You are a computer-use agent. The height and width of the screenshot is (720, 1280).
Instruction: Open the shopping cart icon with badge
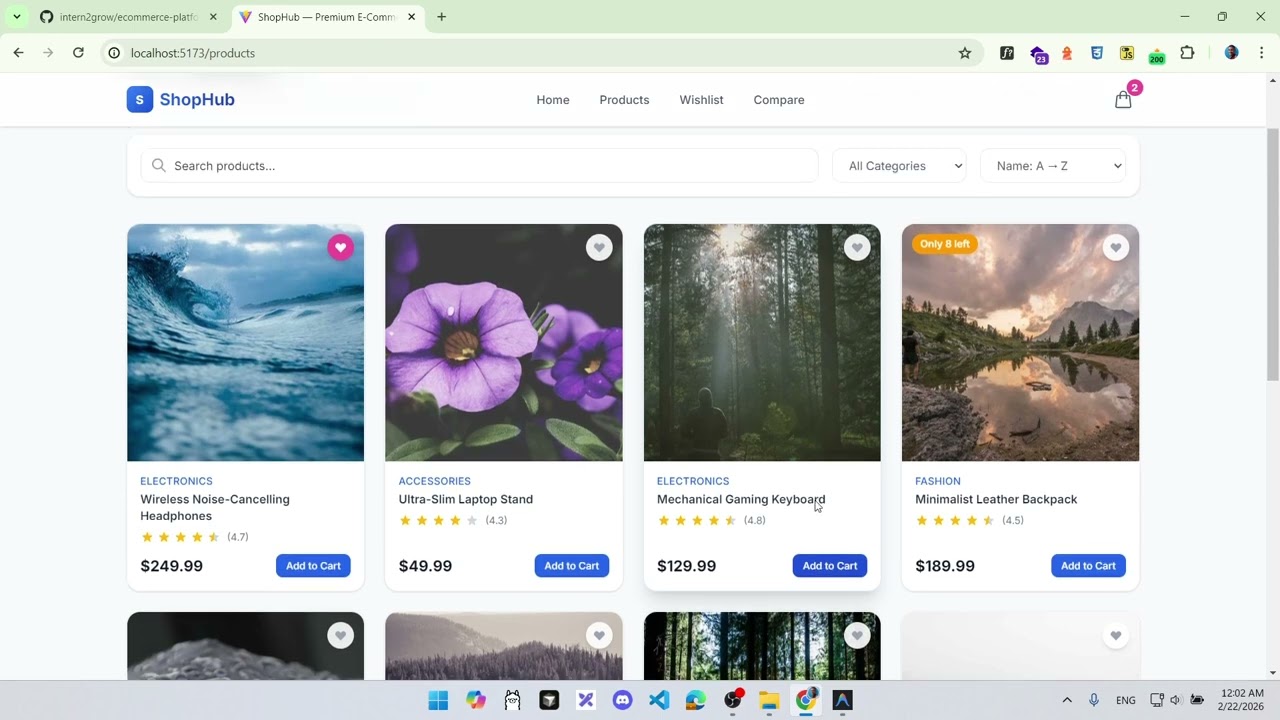click(x=1124, y=99)
